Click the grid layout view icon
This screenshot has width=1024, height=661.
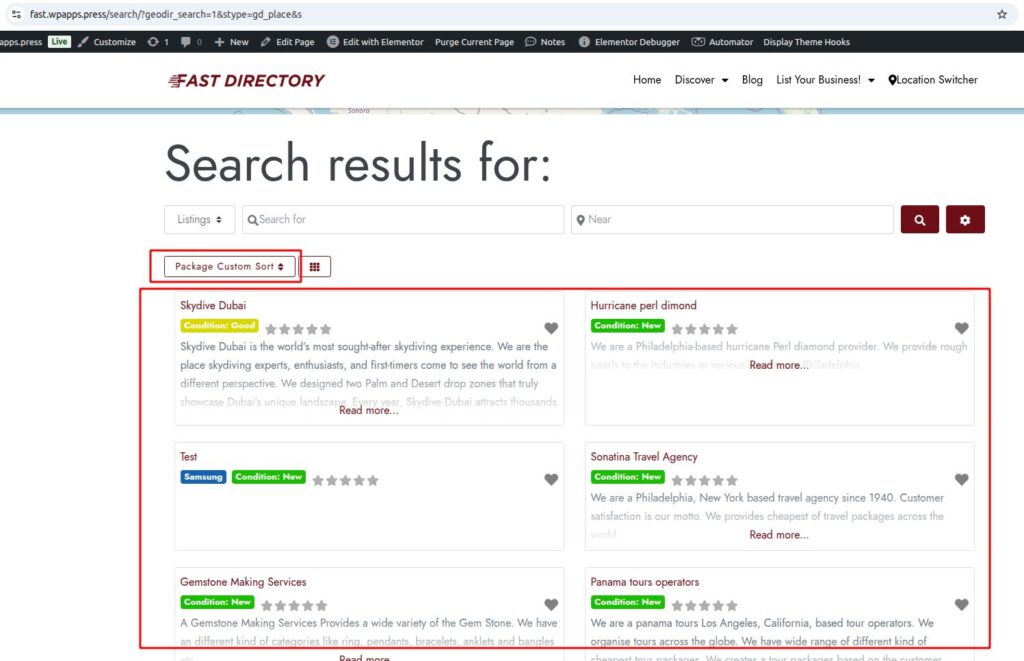[x=315, y=267]
